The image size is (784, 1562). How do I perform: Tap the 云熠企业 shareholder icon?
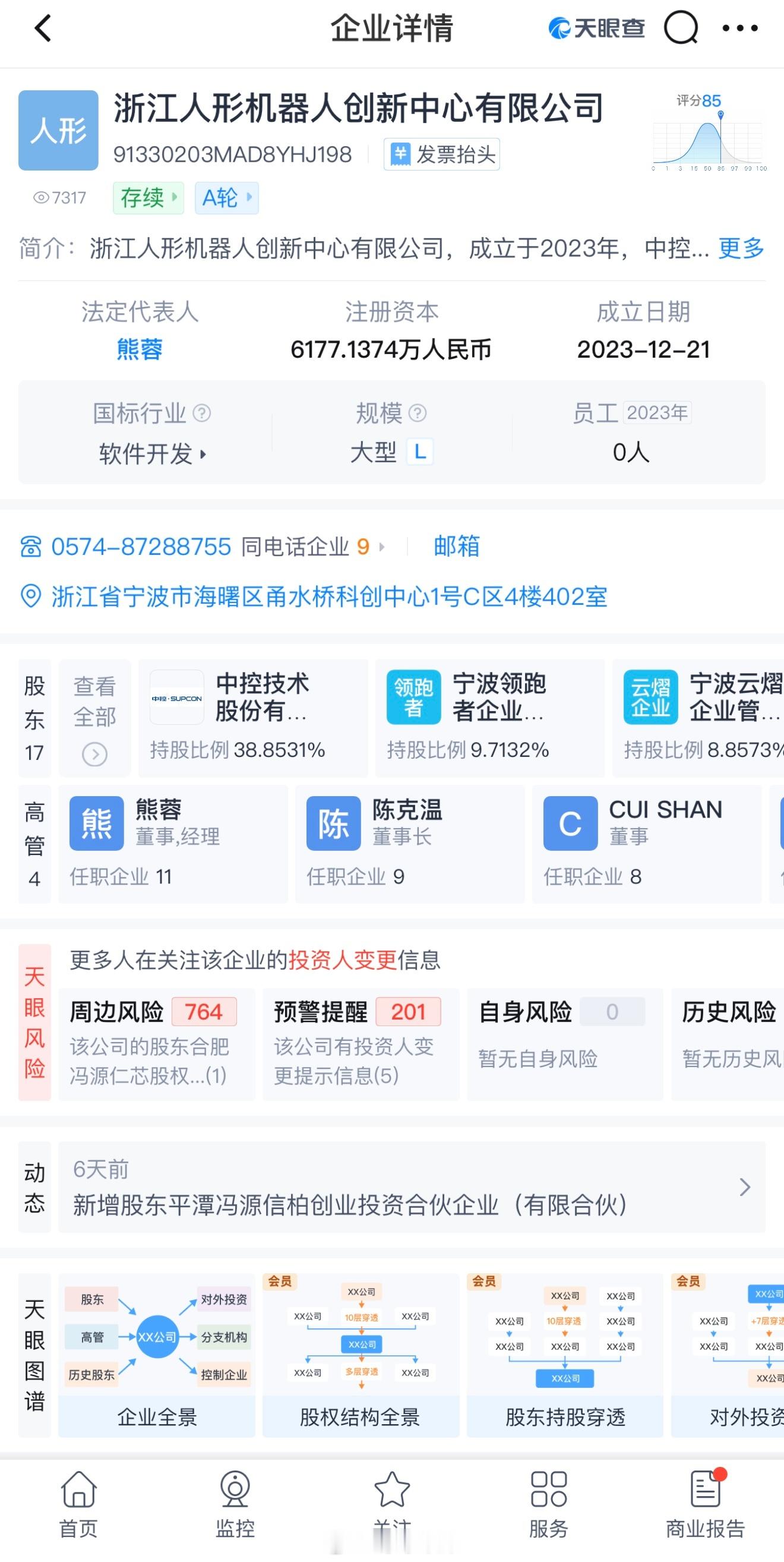pos(650,697)
